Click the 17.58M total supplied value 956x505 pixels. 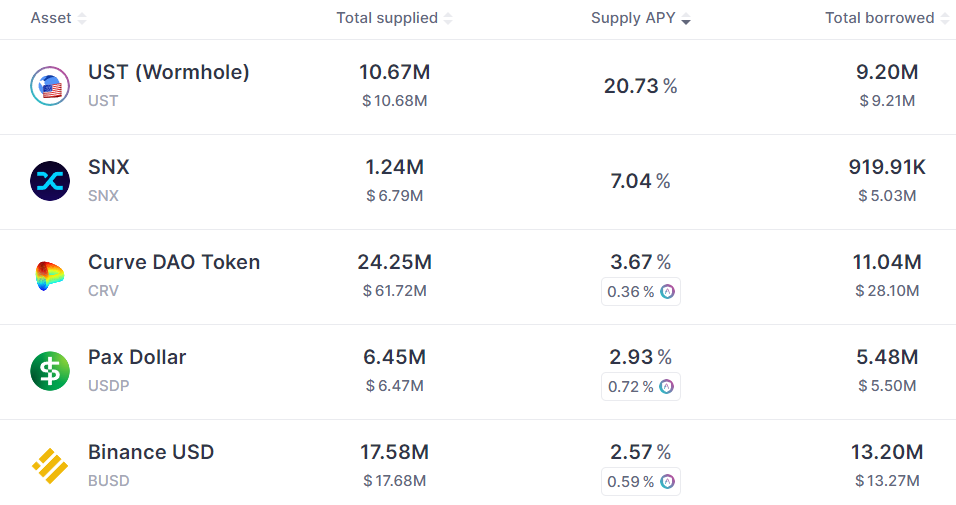pyautogui.click(x=394, y=453)
